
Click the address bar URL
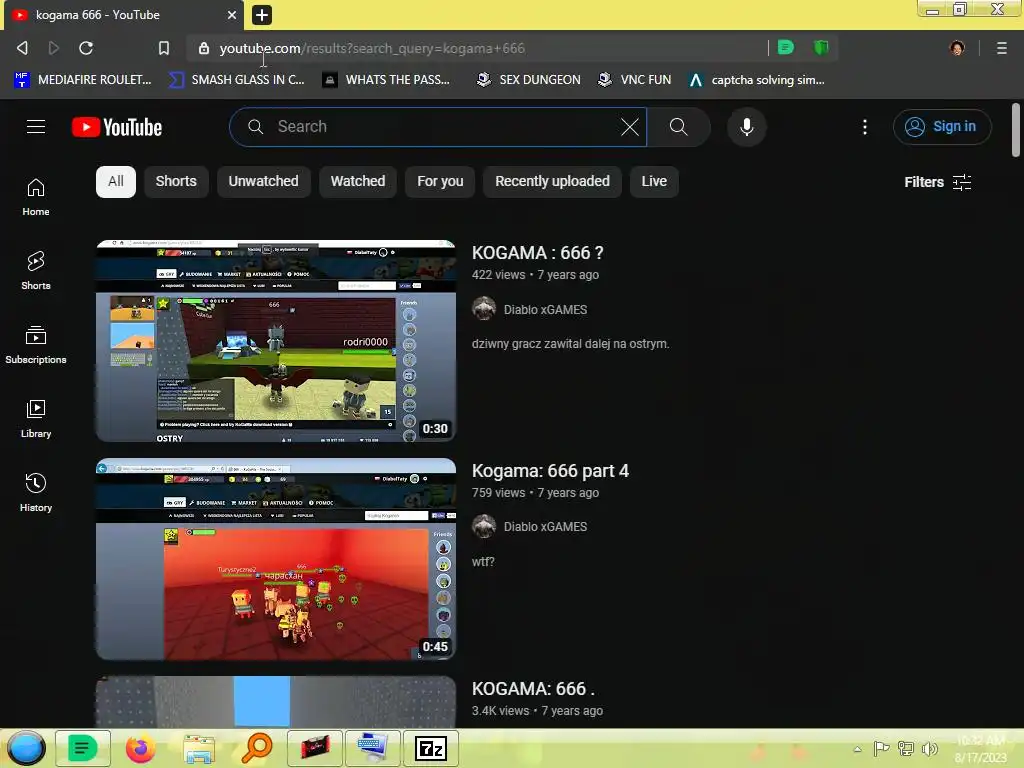pos(372,48)
